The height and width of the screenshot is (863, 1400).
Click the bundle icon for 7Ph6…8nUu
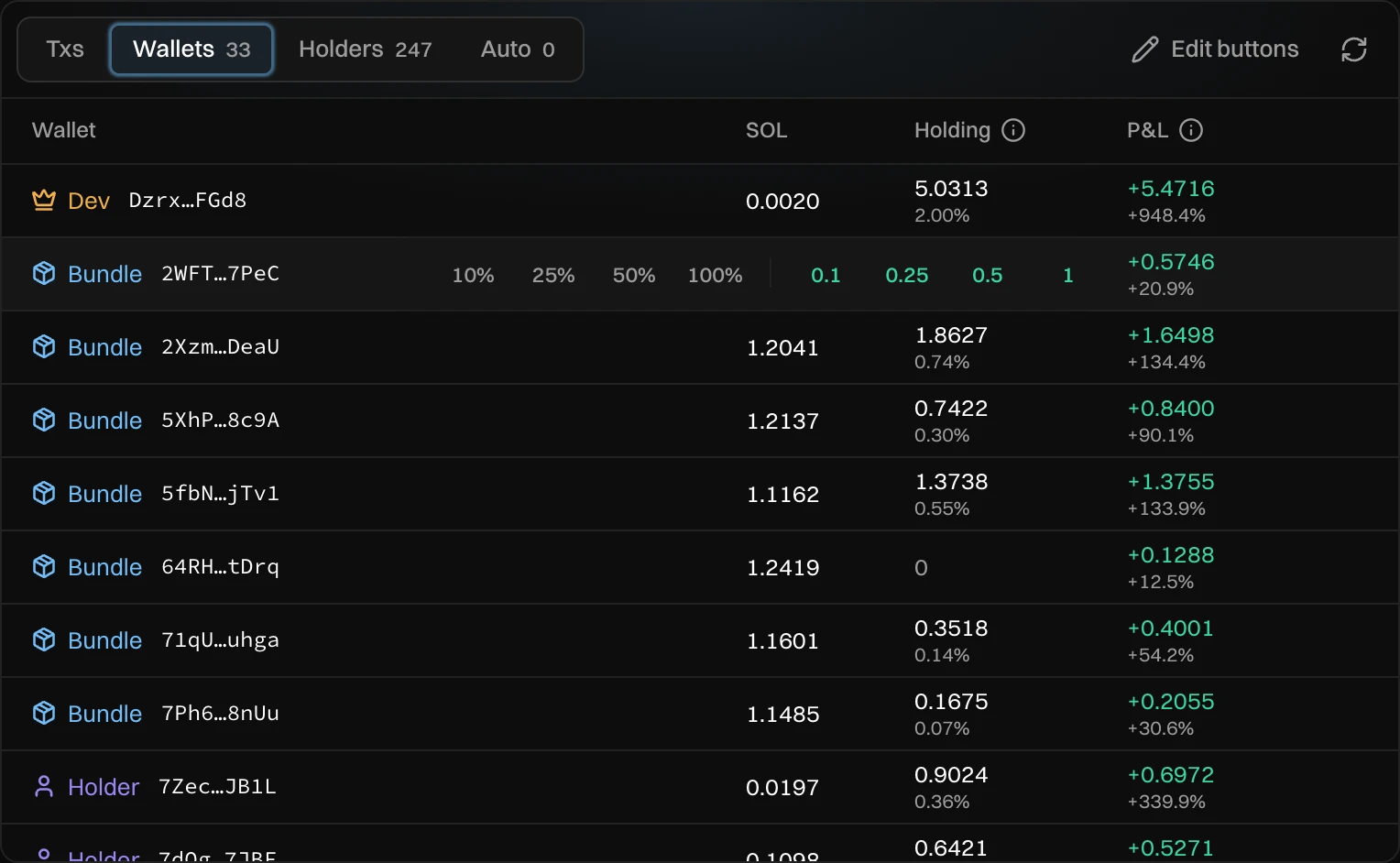point(44,713)
